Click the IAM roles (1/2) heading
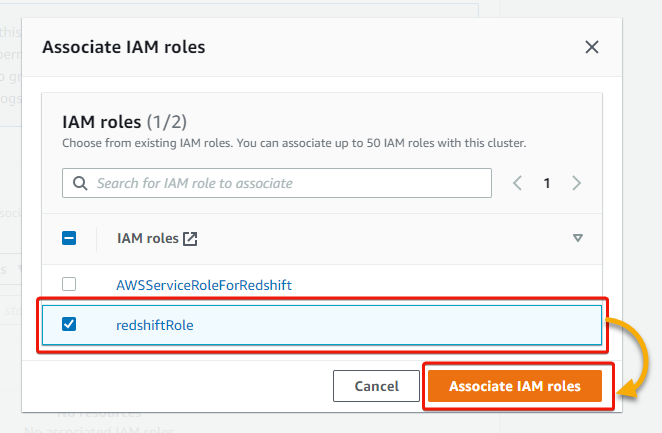662x433 pixels. click(x=125, y=122)
